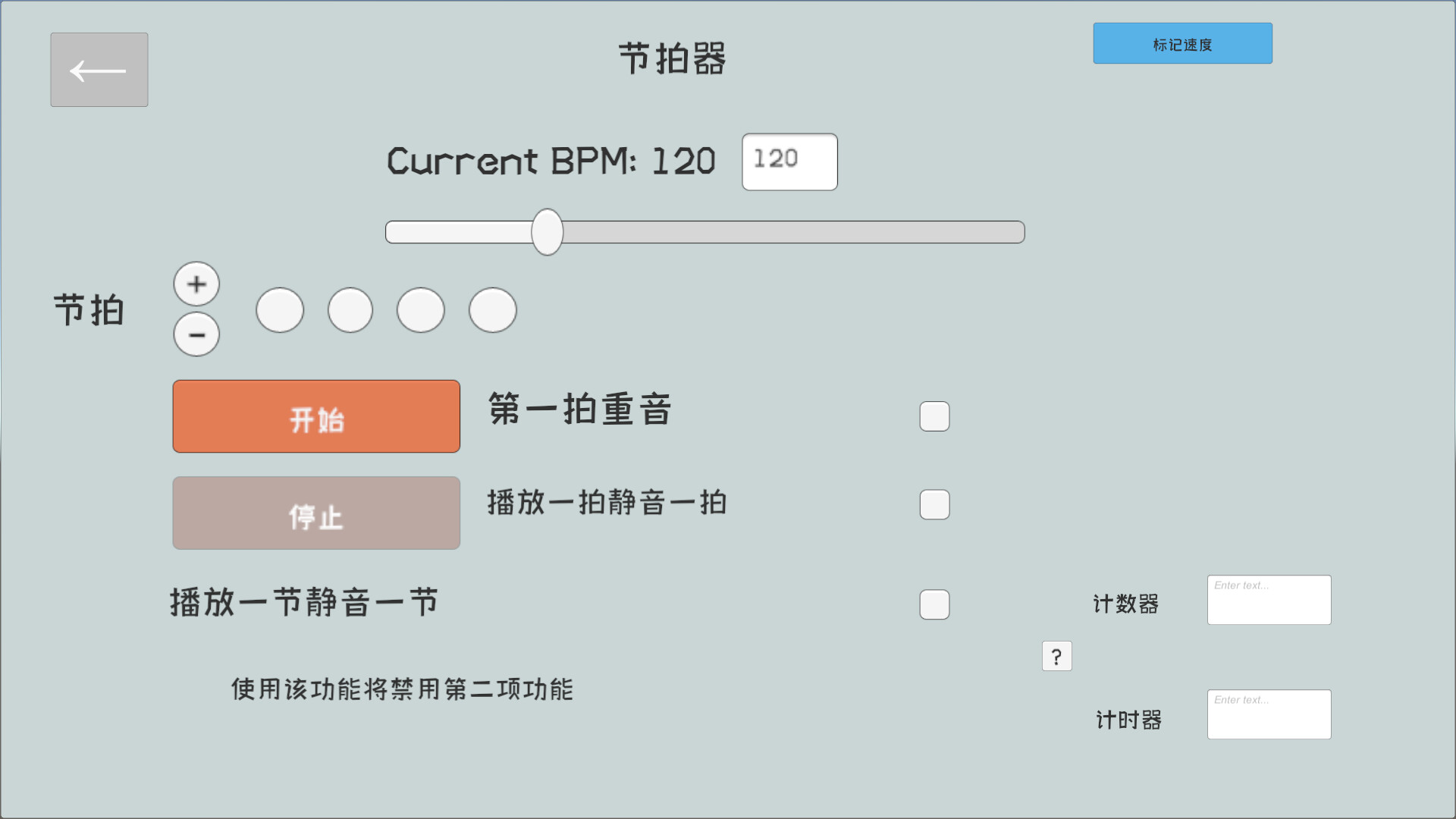Click the question mark help icon
Image resolution: width=1456 pixels, height=819 pixels.
(1056, 655)
